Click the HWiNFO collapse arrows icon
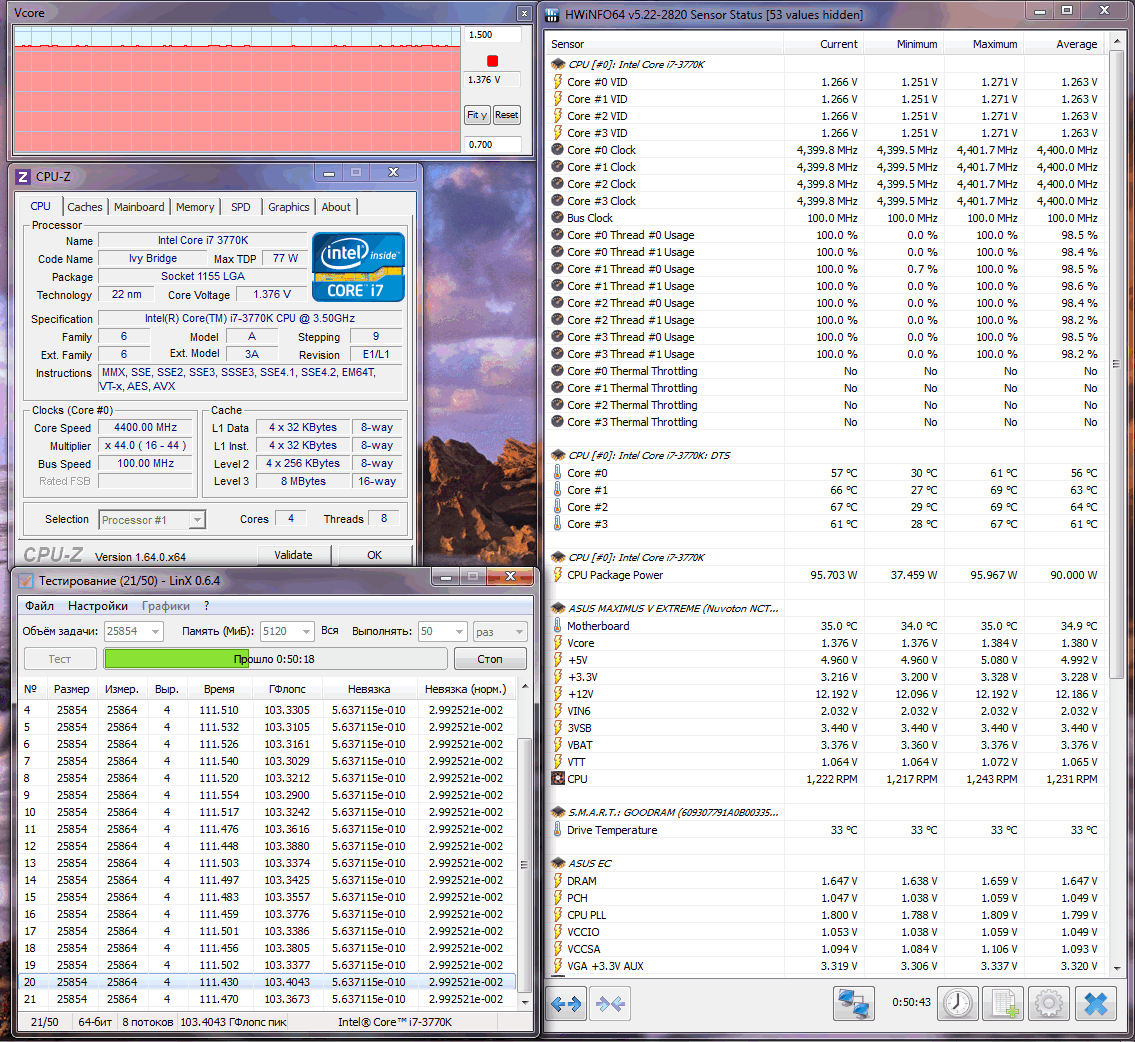Image resolution: width=1135 pixels, height=1042 pixels. coord(609,1004)
